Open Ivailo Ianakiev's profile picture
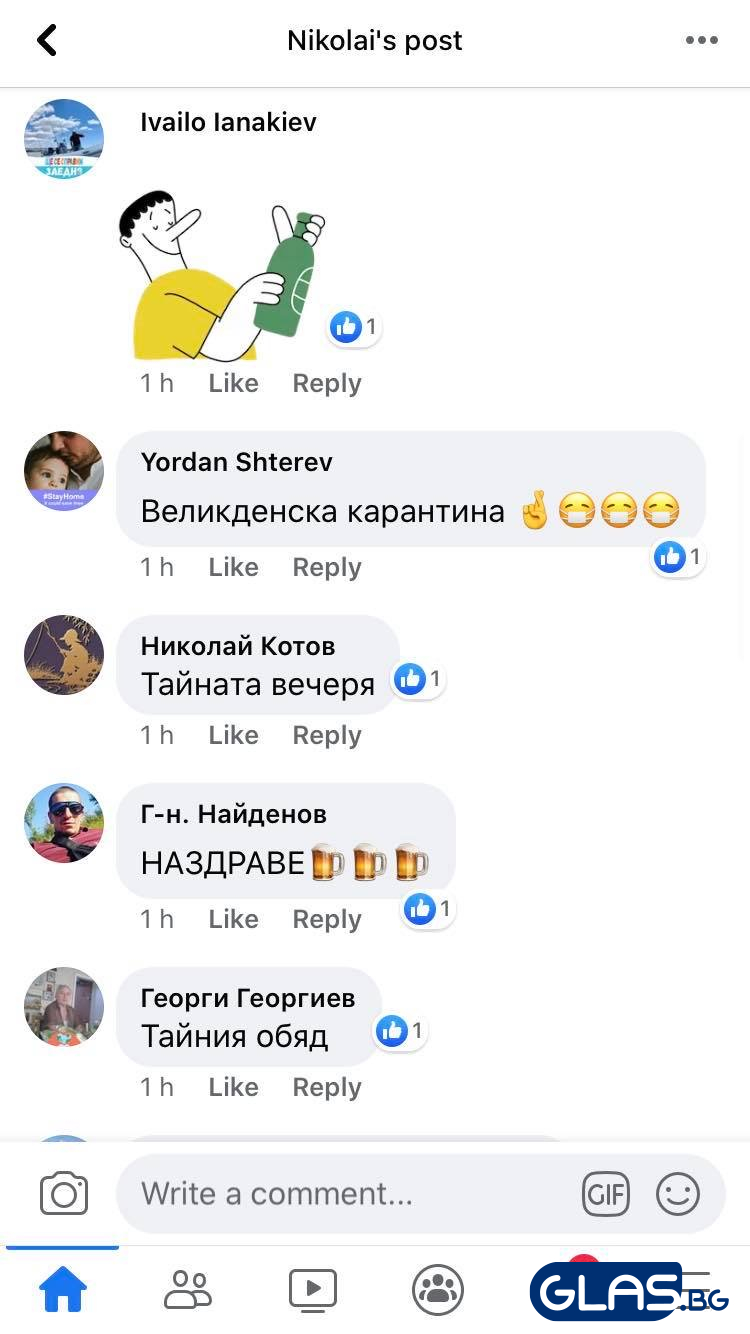 [x=64, y=139]
